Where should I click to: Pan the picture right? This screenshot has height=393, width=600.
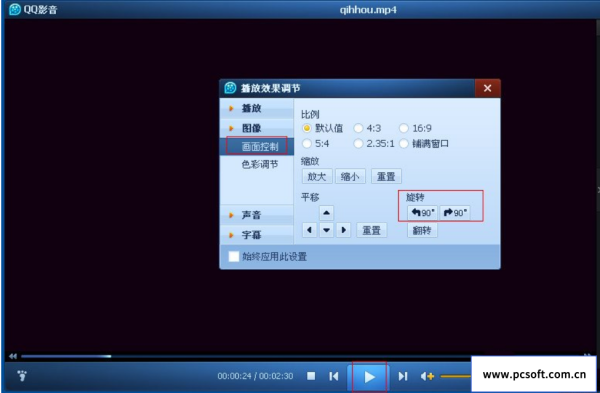[343, 230]
